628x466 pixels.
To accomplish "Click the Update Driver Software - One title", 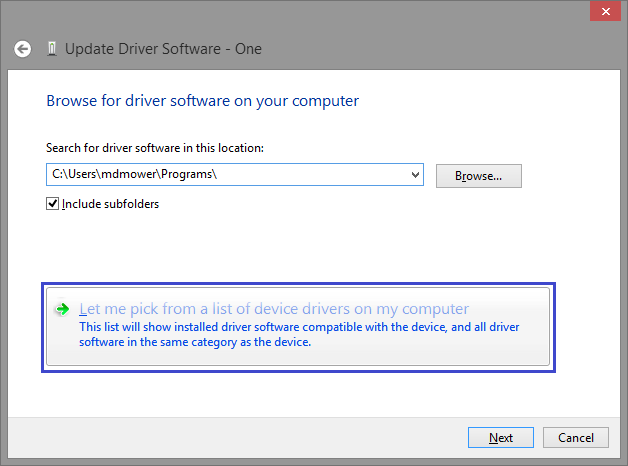I will coord(163,49).
